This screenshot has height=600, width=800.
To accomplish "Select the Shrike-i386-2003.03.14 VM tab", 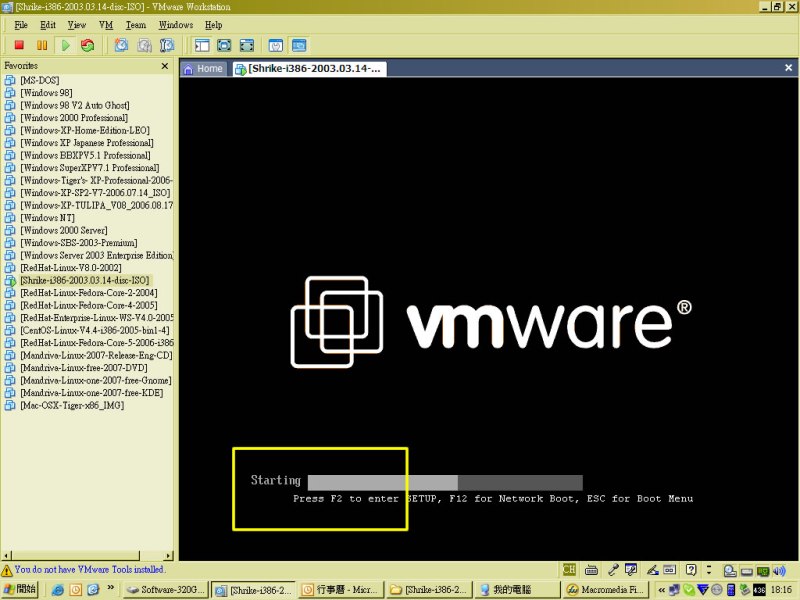I will 310,69.
